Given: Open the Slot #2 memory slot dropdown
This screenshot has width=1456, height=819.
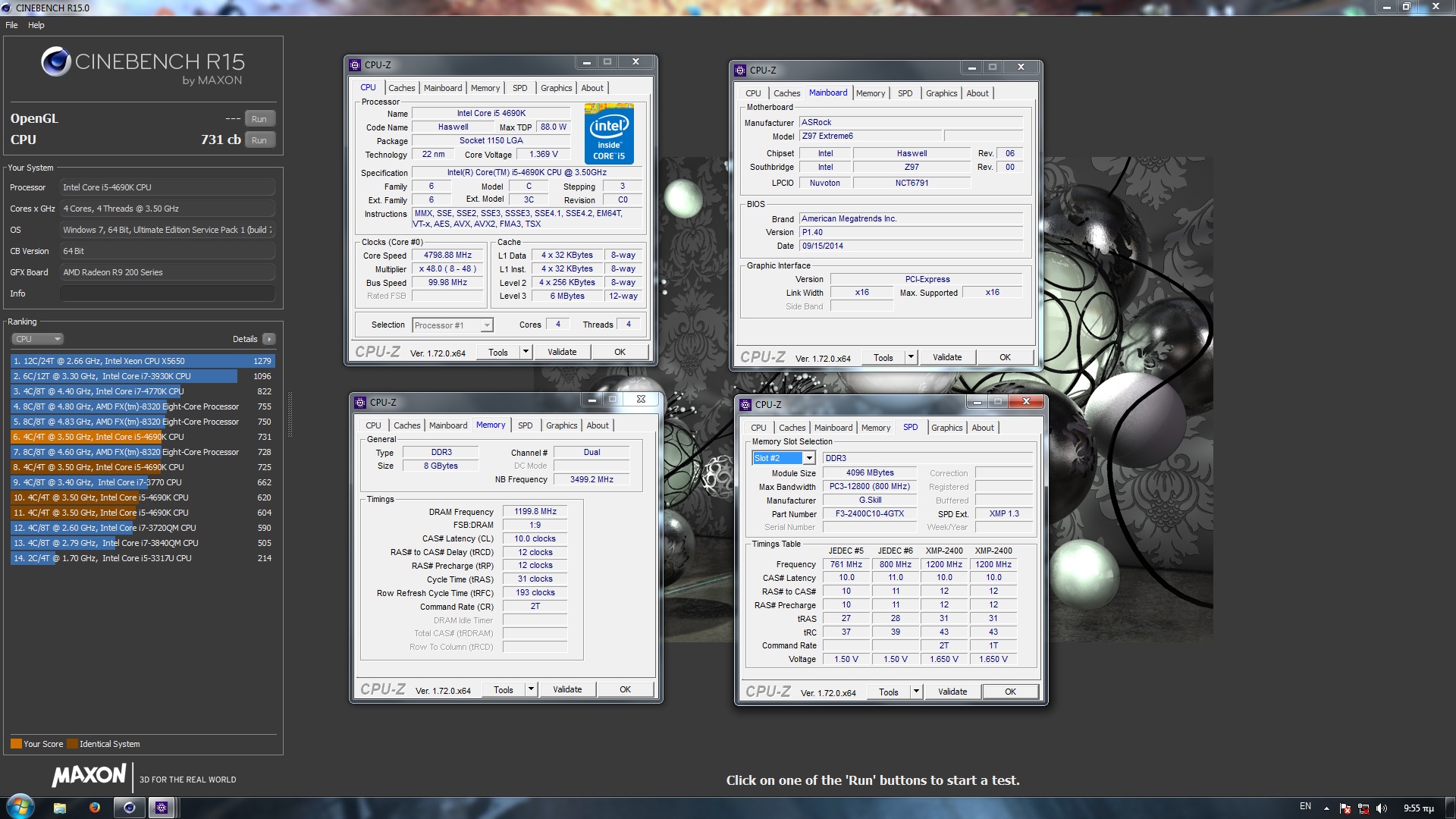Looking at the screenshot, I should pyautogui.click(x=783, y=458).
